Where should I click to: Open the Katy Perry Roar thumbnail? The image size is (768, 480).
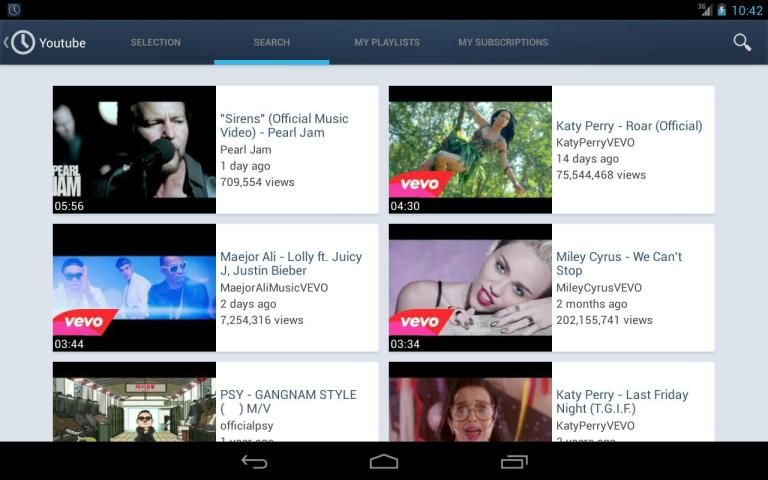[470, 149]
